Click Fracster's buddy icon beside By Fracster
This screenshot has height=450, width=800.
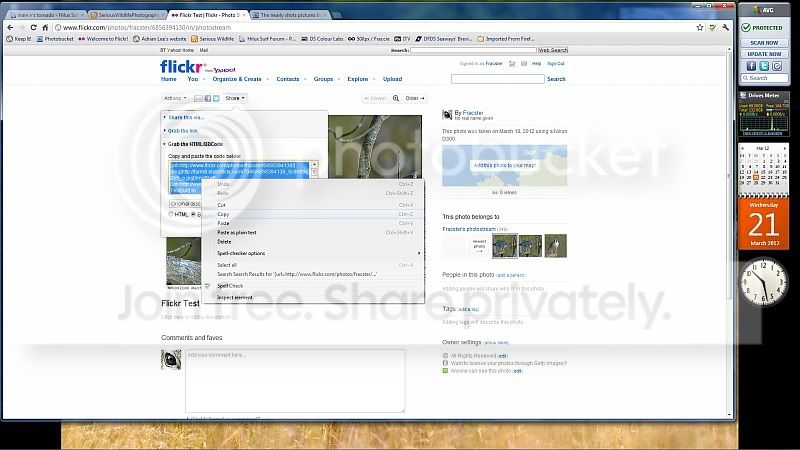point(447,115)
